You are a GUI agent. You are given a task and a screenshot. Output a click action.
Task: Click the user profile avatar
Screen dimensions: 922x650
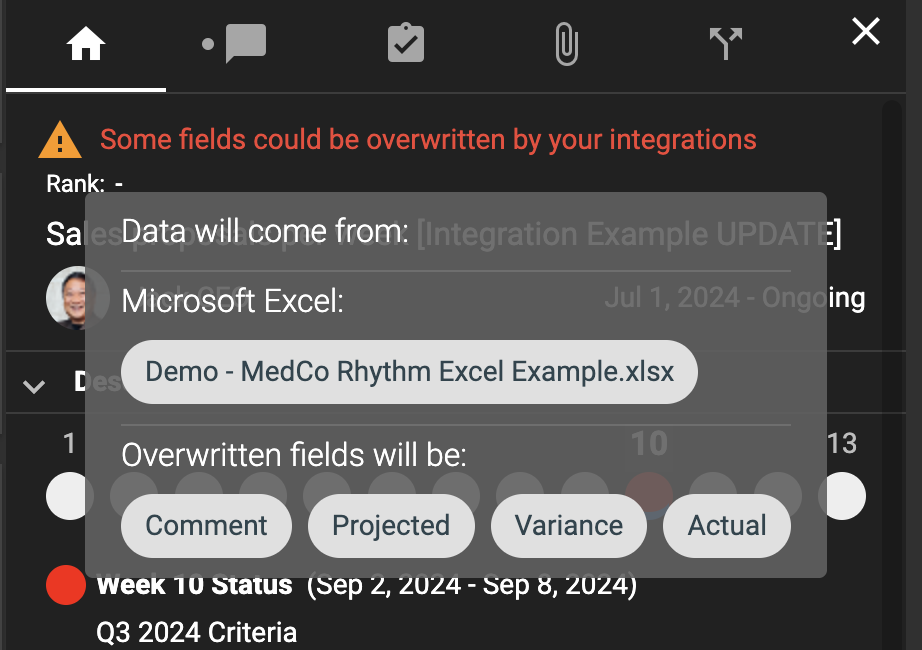click(77, 297)
